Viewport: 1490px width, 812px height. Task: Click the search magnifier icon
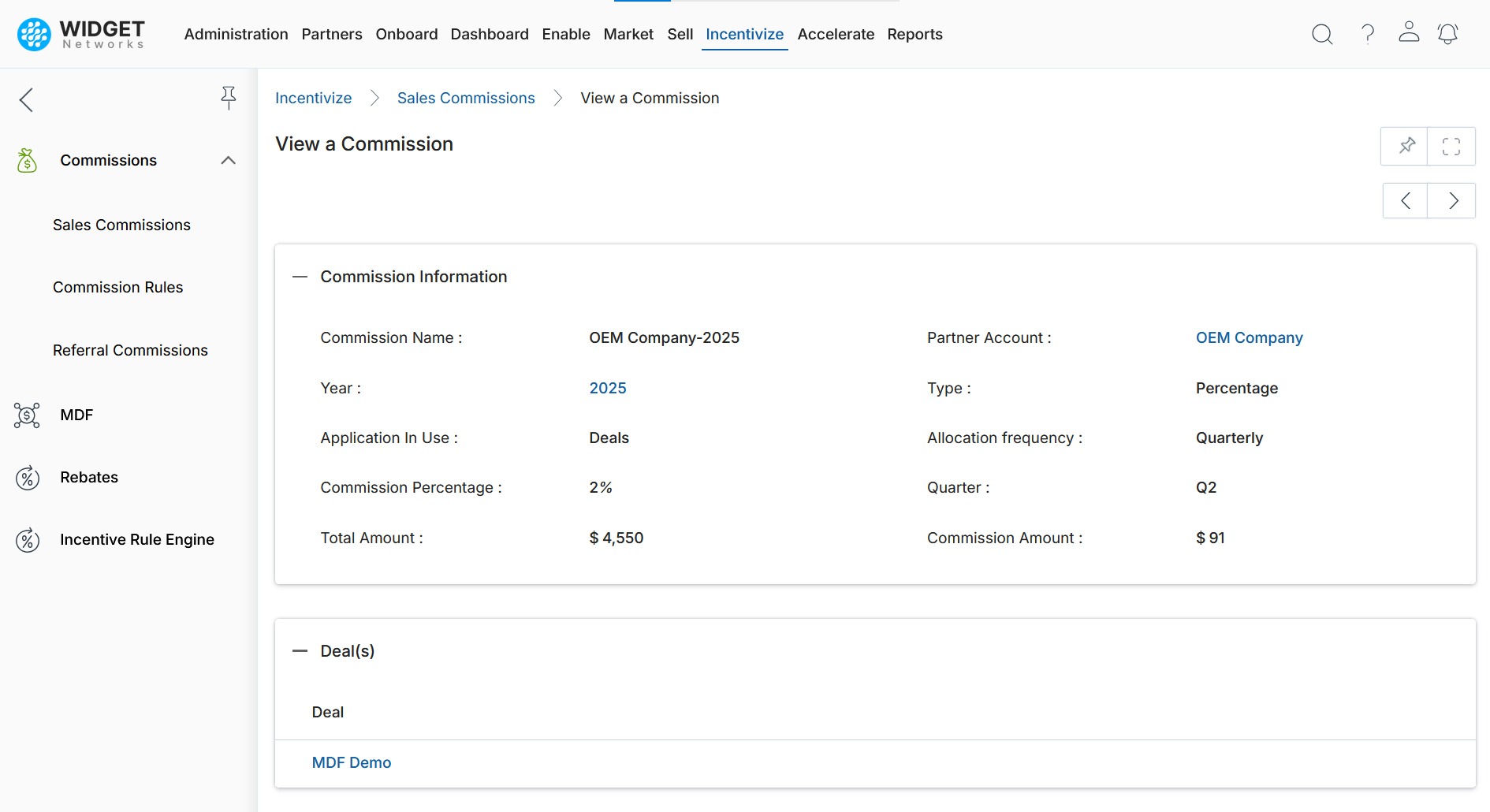point(1322,34)
